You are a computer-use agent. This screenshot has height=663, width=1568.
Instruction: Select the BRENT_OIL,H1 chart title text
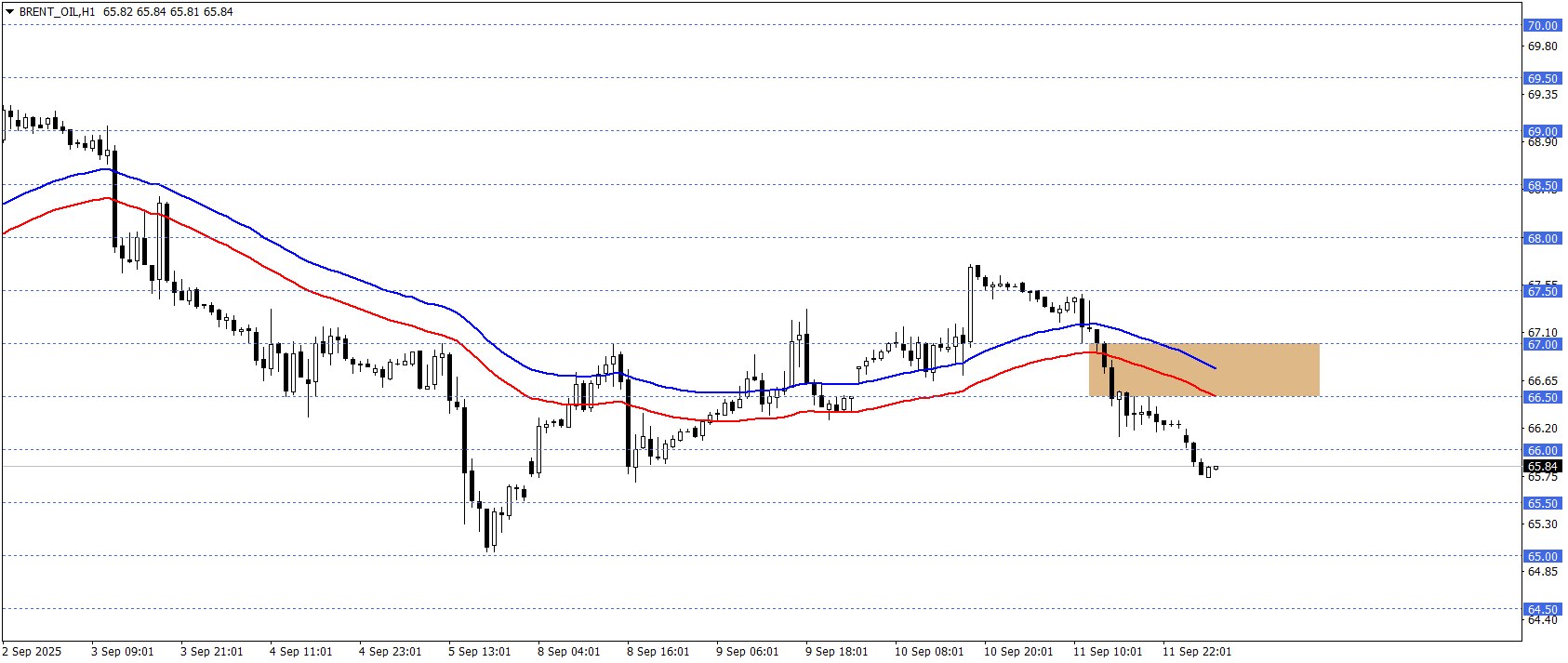[x=57, y=12]
